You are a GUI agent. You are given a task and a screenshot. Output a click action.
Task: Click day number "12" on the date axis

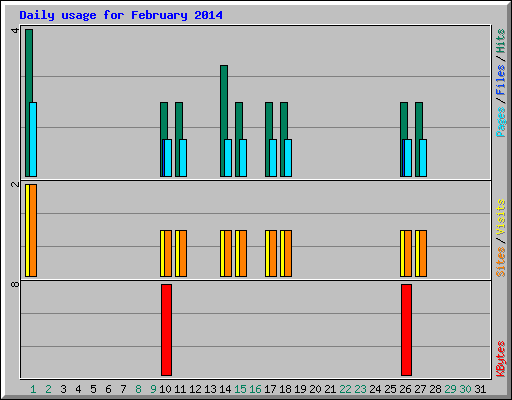pyautogui.click(x=195, y=389)
